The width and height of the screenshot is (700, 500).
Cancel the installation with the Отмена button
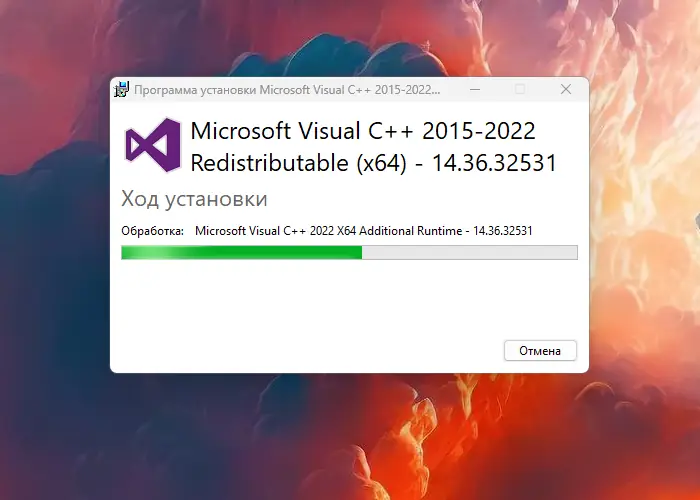tap(540, 351)
